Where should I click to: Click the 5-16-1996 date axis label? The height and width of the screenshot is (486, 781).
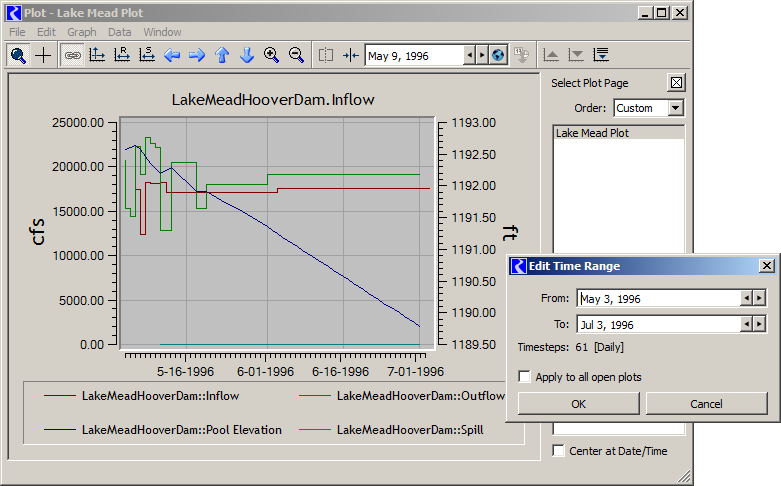185,371
